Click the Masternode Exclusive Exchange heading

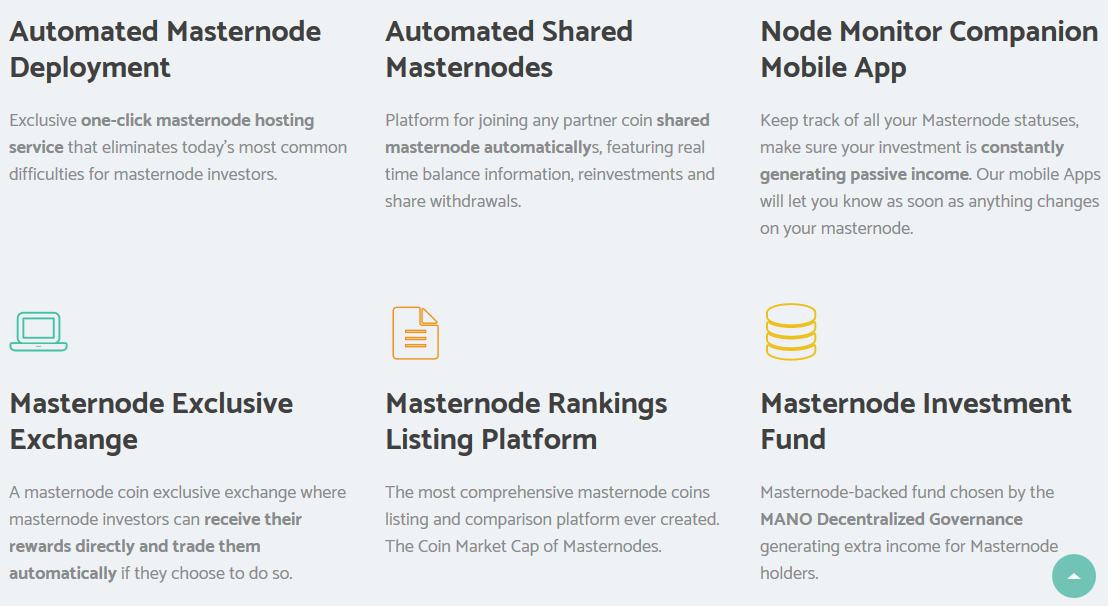(151, 422)
